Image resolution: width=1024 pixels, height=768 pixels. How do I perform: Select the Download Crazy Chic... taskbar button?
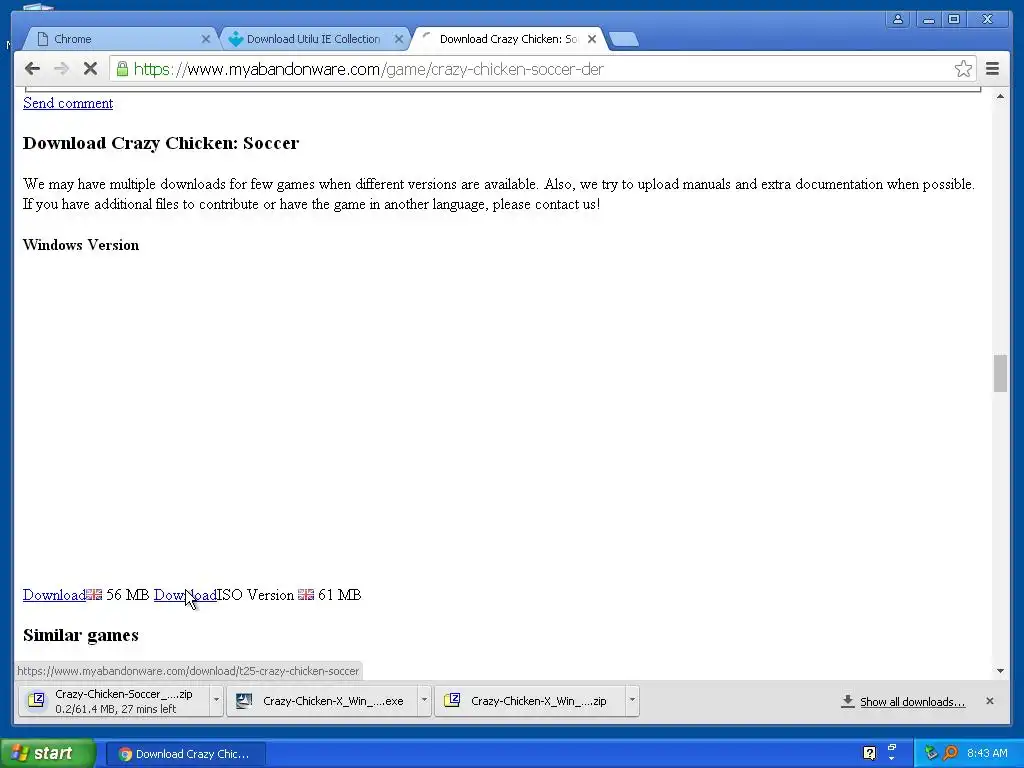tap(185, 754)
